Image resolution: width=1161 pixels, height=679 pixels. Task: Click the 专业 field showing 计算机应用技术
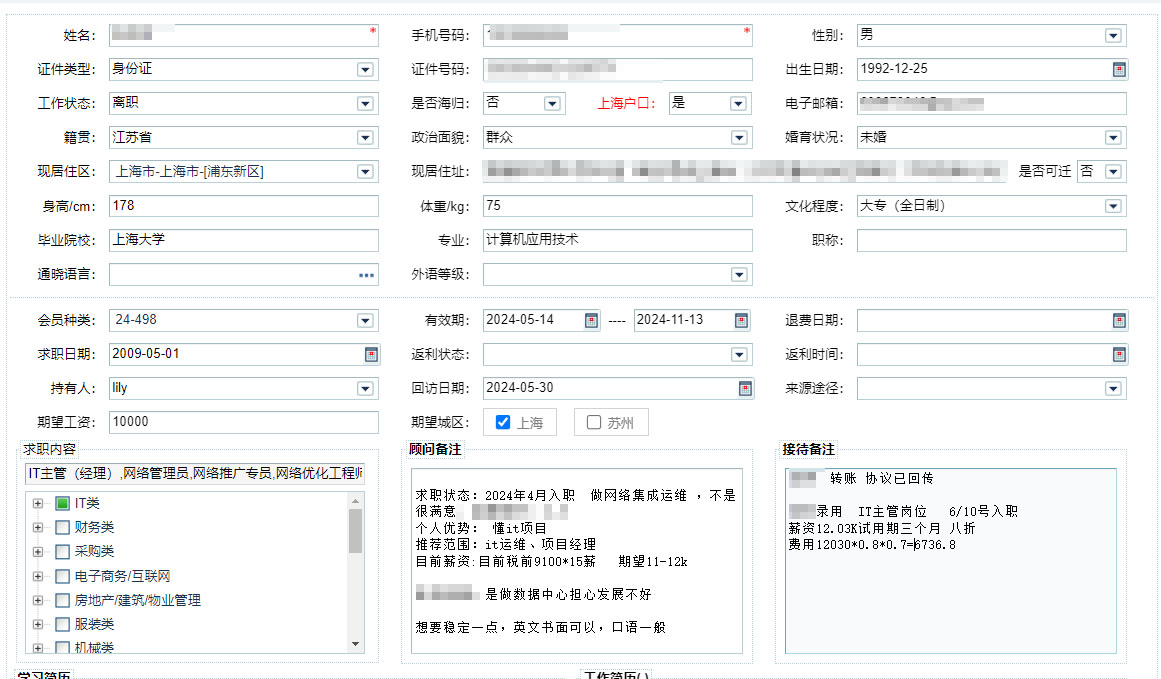(x=618, y=240)
